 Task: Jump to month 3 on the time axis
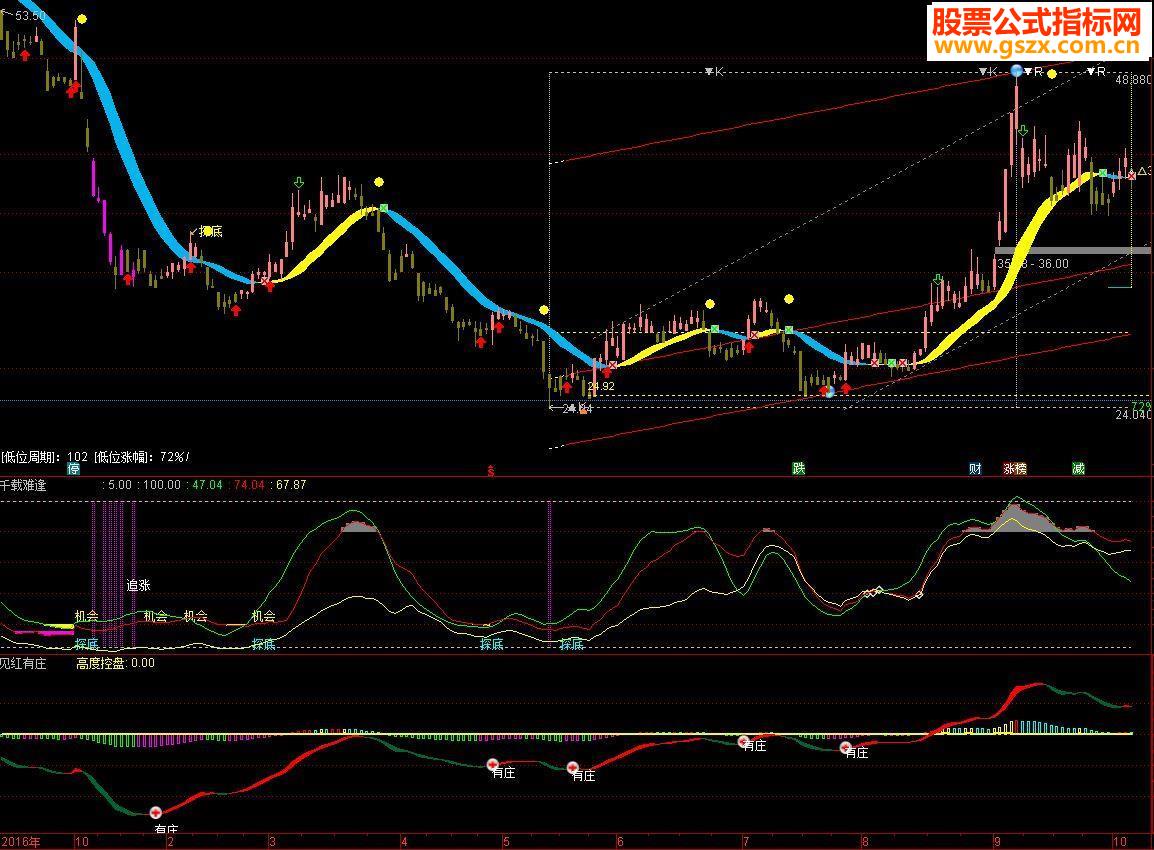(272, 841)
